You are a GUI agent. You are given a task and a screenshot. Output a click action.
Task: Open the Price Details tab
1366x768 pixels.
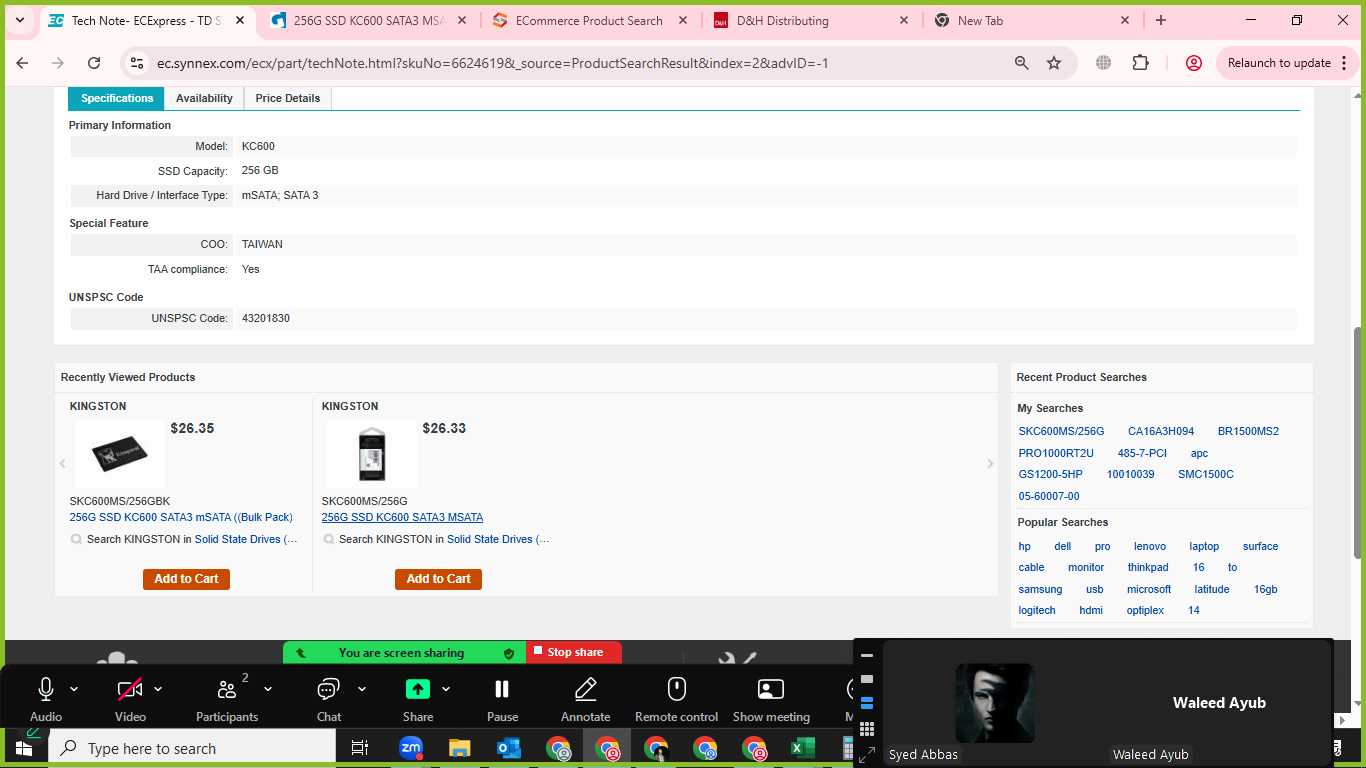pyautogui.click(x=288, y=98)
